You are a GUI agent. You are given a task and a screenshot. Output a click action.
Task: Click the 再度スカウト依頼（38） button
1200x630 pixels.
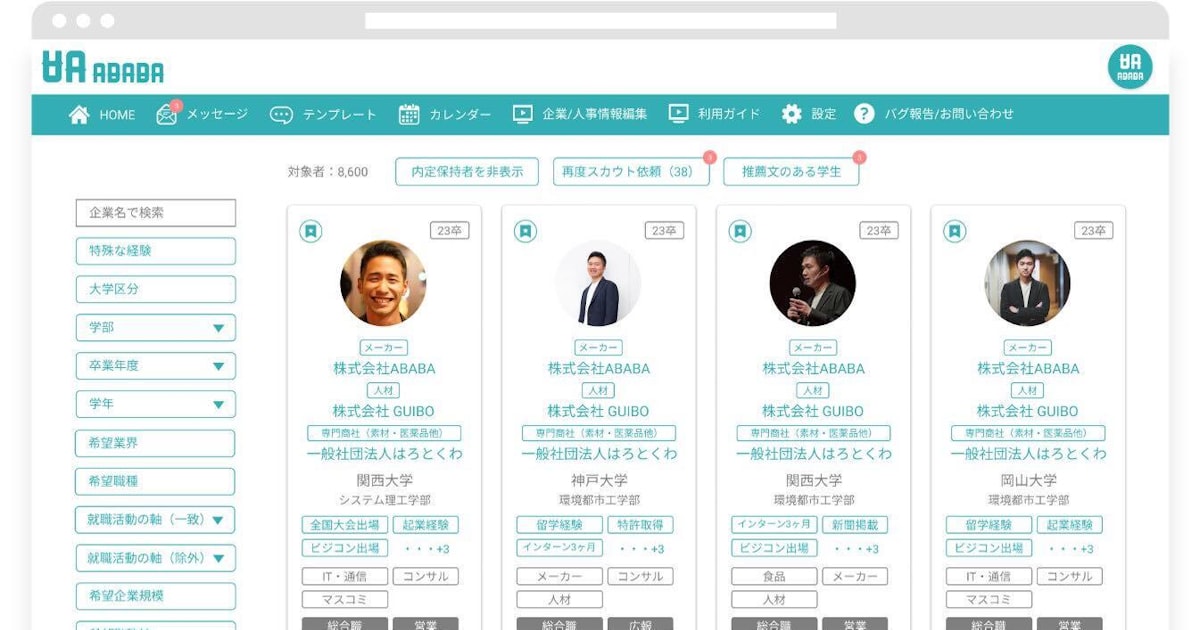click(631, 172)
